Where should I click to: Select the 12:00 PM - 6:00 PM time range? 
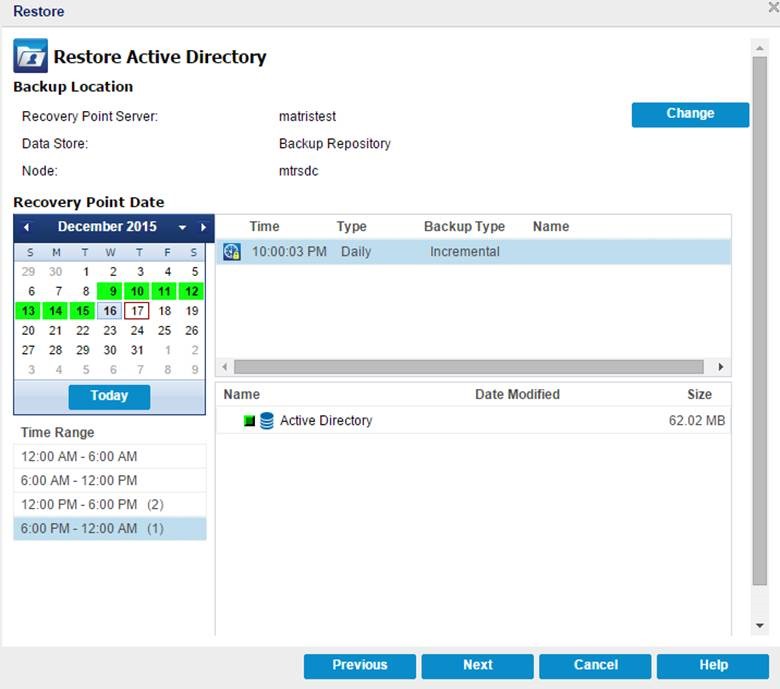[x=110, y=504]
